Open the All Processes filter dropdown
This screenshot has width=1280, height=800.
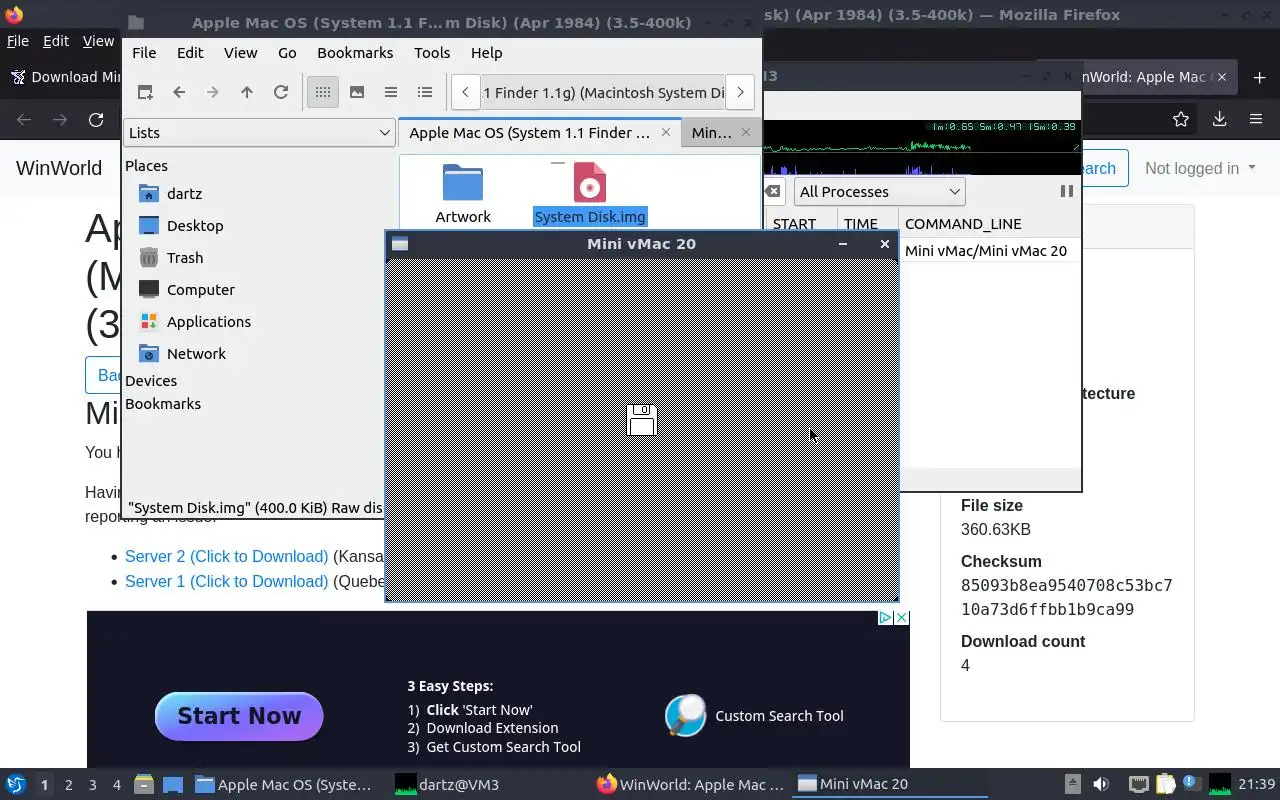[879, 191]
